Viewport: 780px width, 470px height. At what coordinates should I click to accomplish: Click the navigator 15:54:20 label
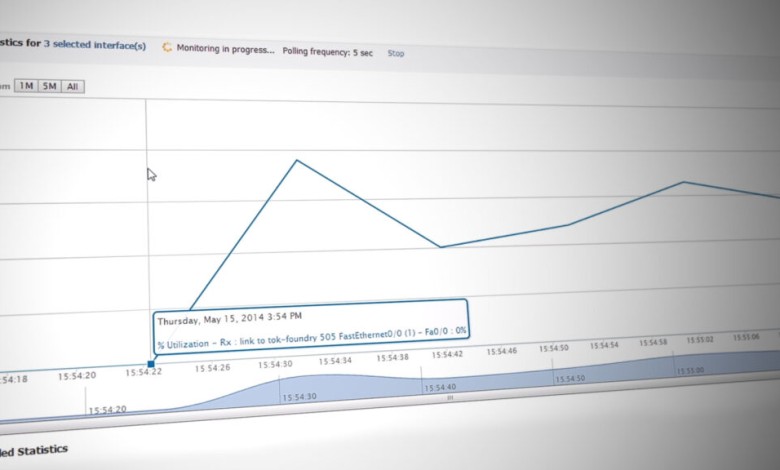click(107, 410)
